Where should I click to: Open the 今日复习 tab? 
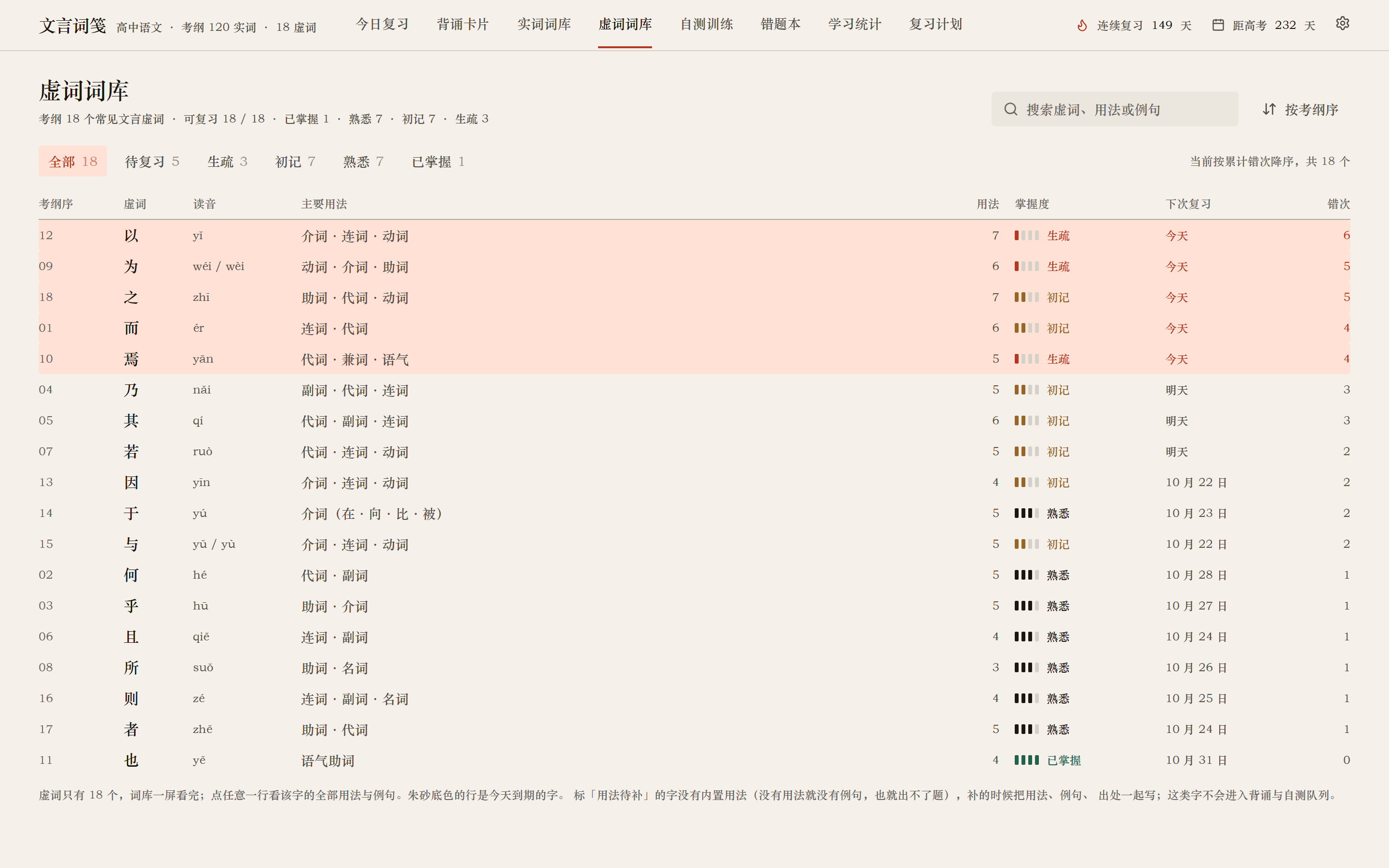(381, 25)
